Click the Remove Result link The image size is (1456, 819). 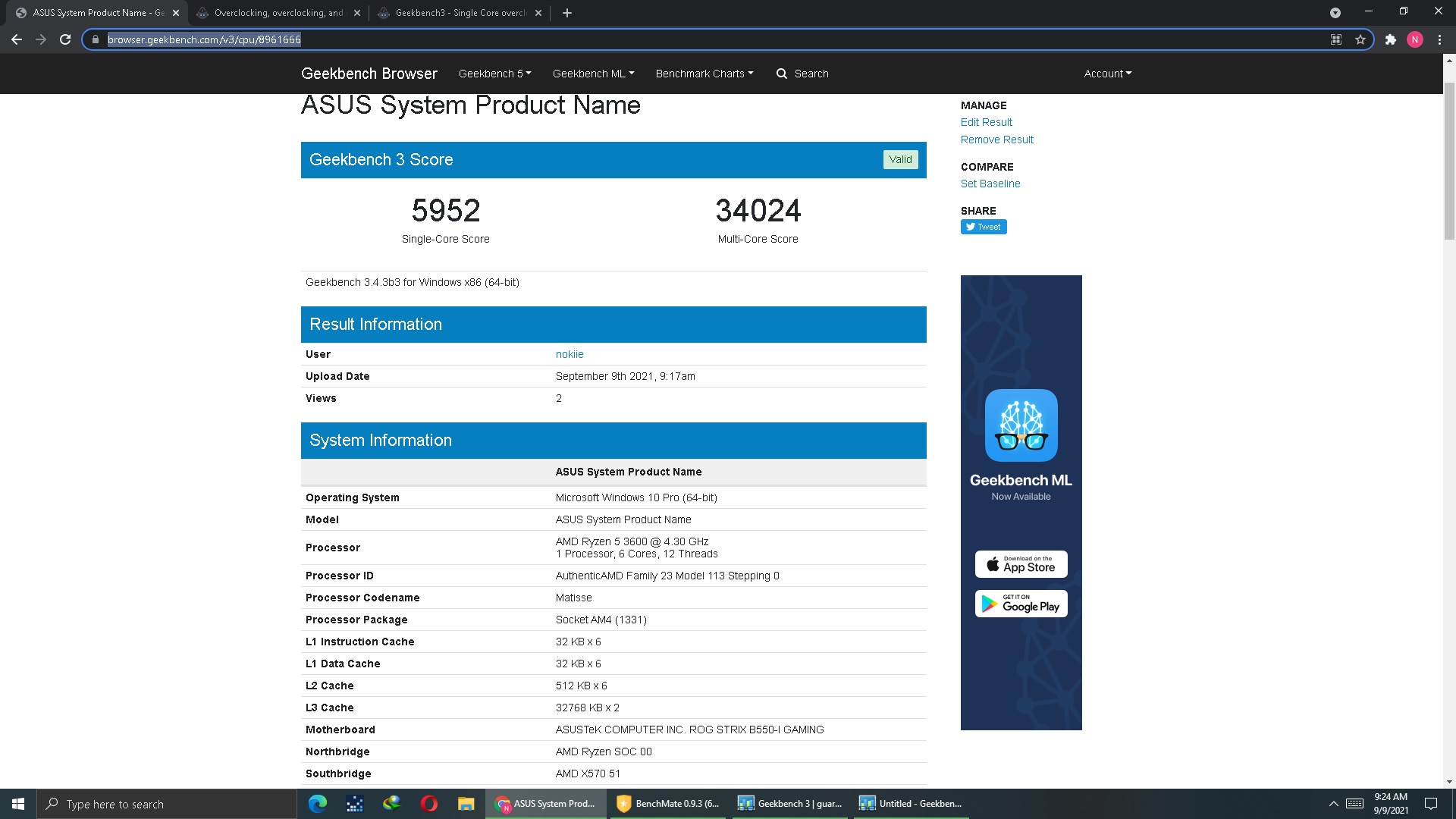click(996, 140)
